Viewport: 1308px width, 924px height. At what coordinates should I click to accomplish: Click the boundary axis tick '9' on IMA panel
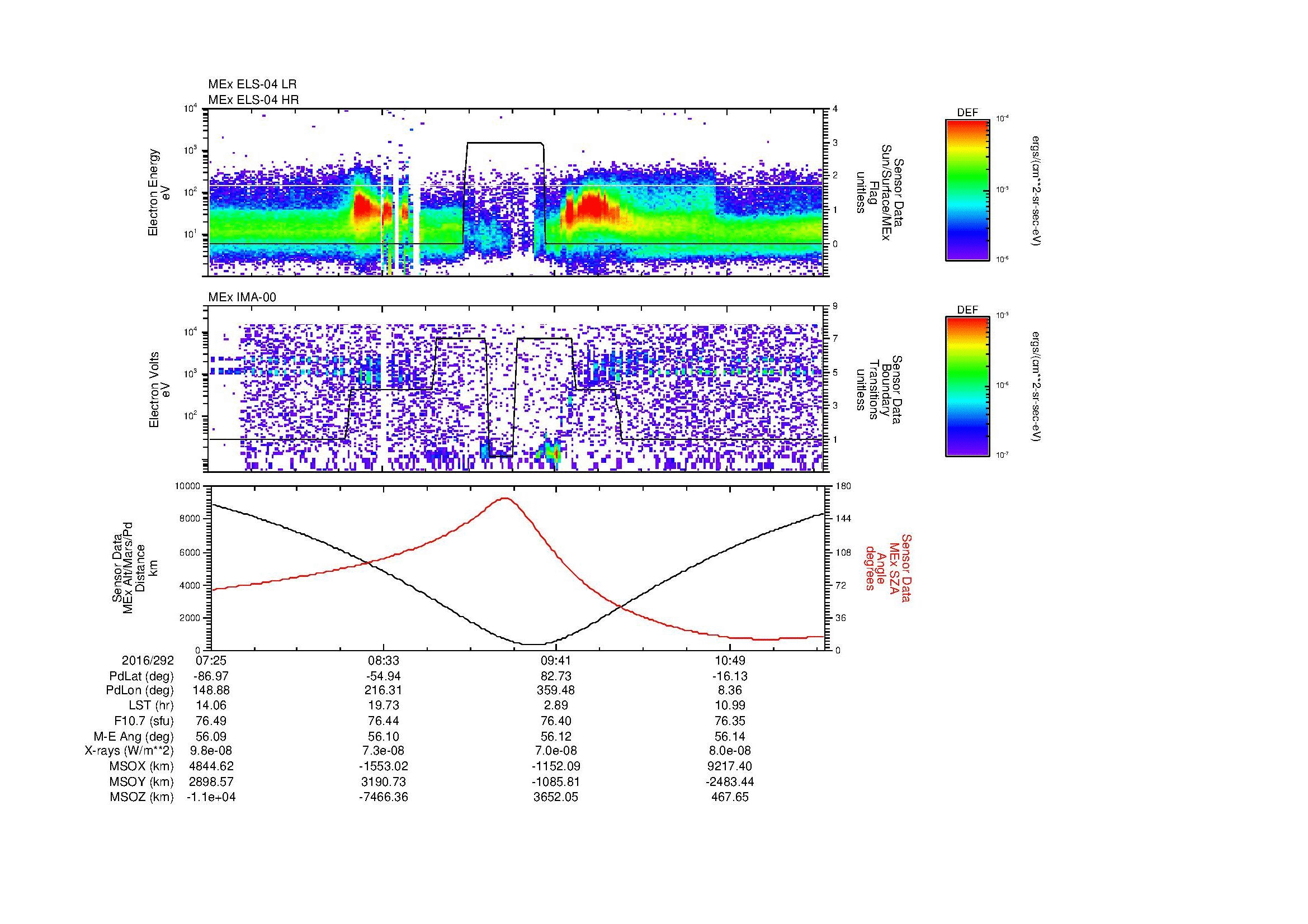835,306
